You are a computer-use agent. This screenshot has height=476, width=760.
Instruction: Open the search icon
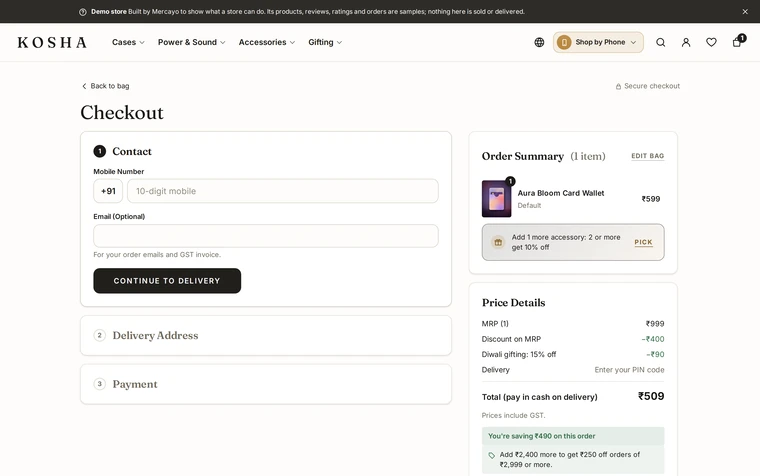660,43
